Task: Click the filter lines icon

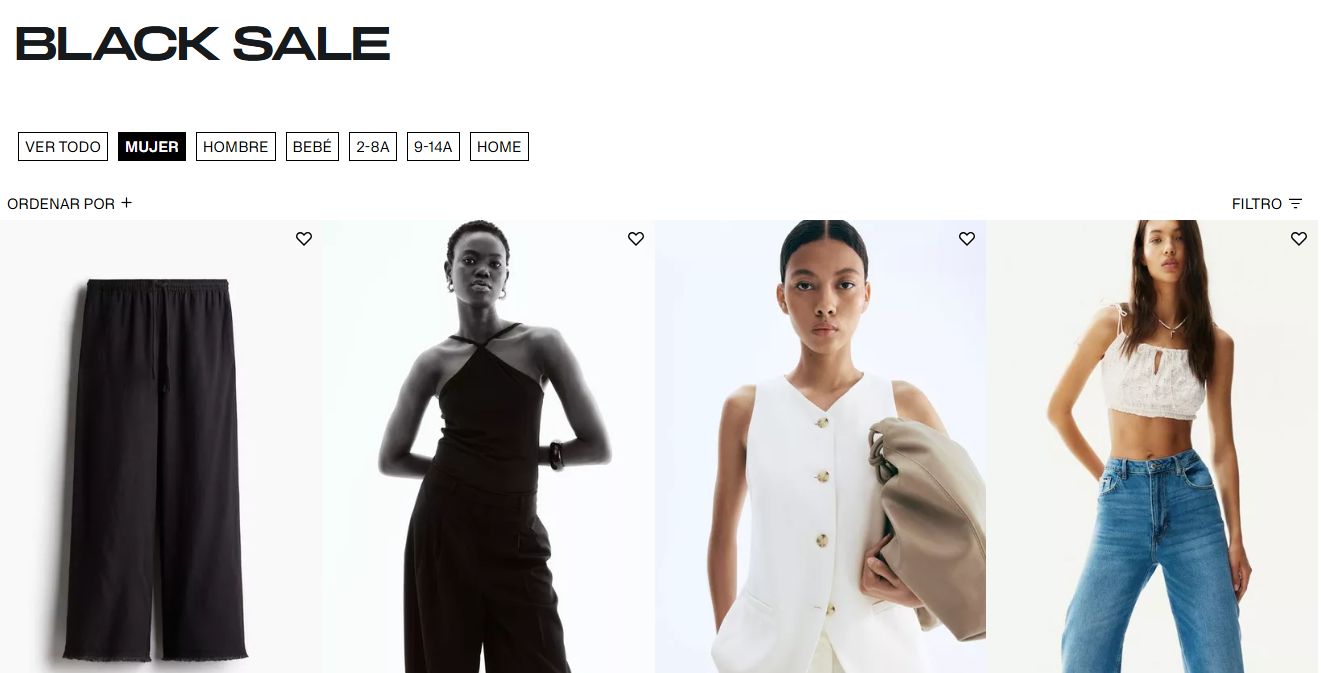Action: pos(1296,204)
